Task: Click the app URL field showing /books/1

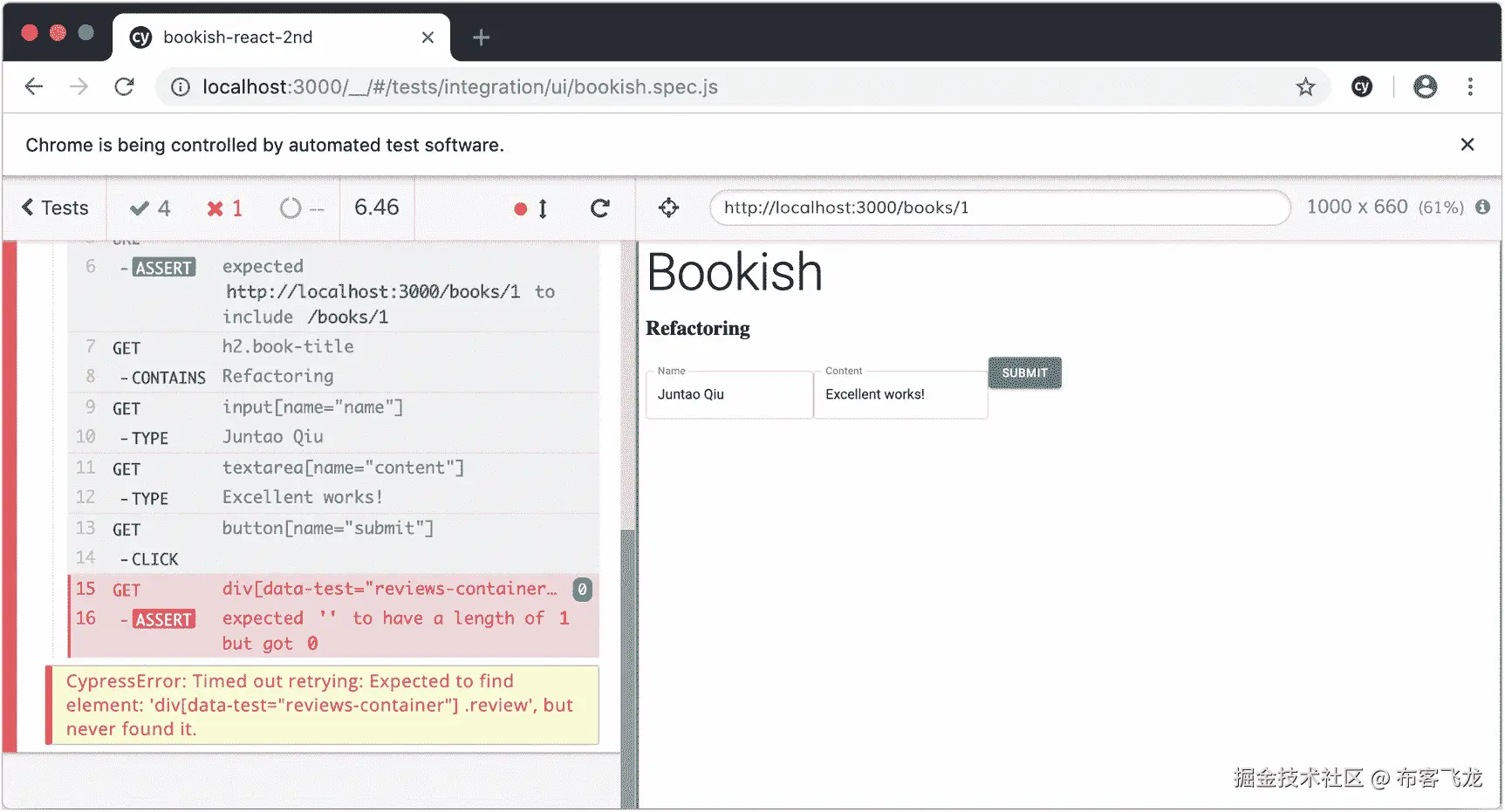Action: pos(1000,208)
